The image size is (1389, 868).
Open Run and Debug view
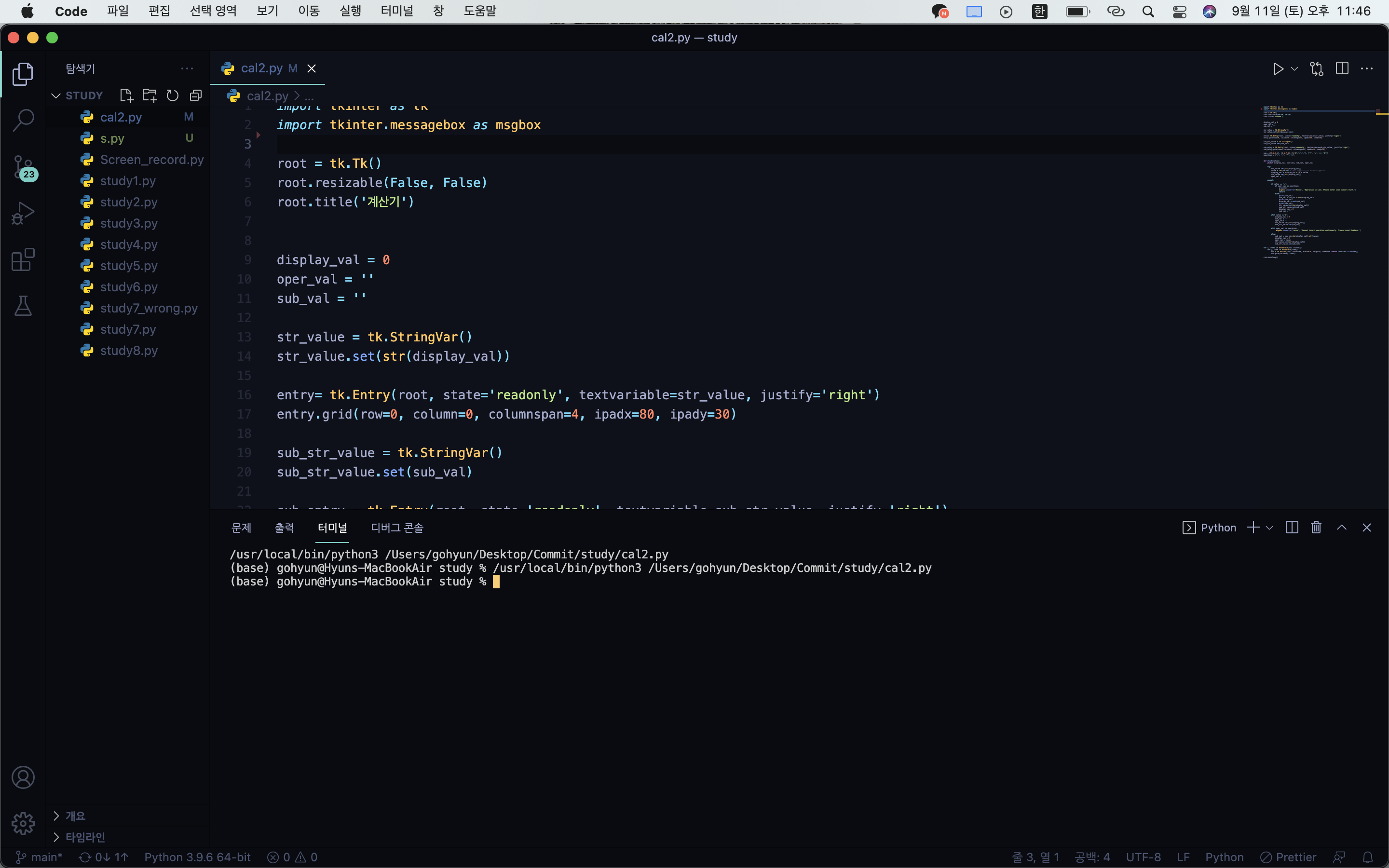23,213
